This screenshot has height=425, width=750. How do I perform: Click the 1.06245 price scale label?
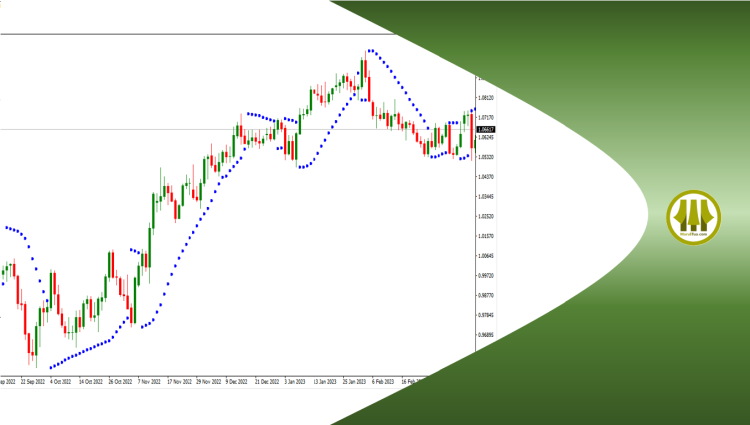[x=486, y=138]
